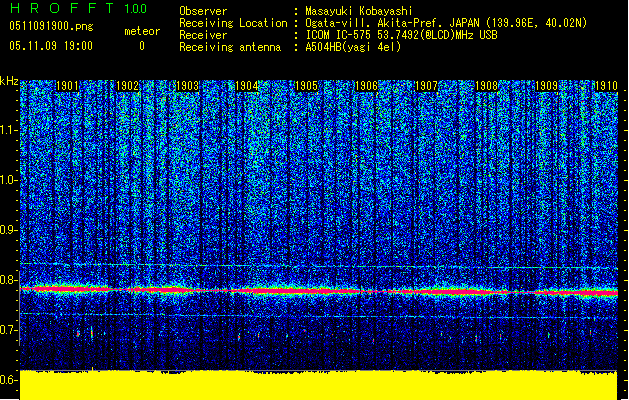Click the A504HB(yagi 4el) antenna value
The image size is (629, 400).
(x=353, y=47)
